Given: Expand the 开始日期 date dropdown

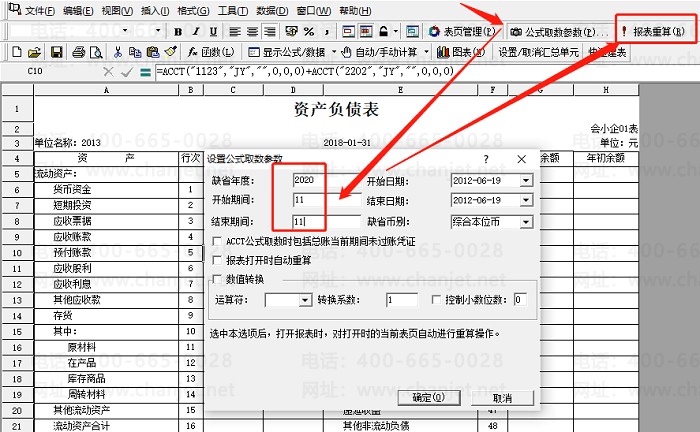Looking at the screenshot, I should click(x=526, y=181).
